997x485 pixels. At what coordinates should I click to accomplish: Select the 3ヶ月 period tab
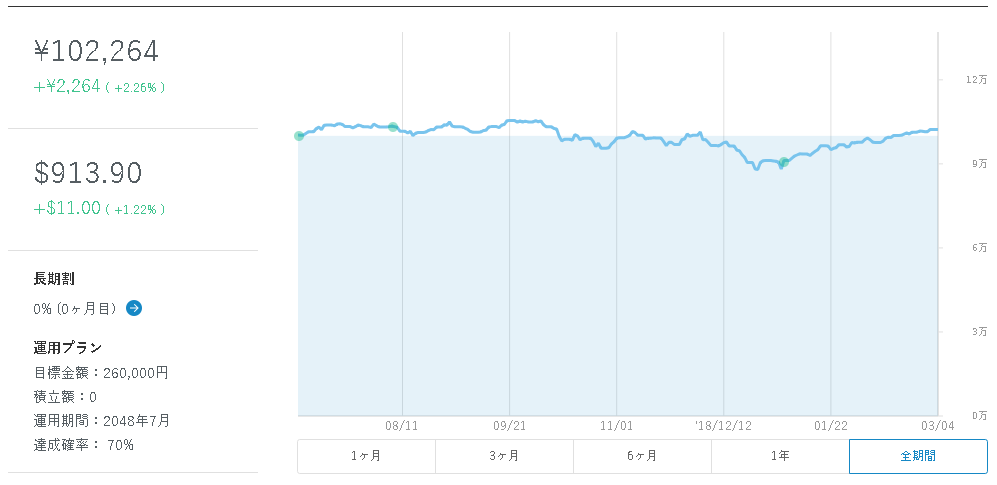tap(504, 456)
